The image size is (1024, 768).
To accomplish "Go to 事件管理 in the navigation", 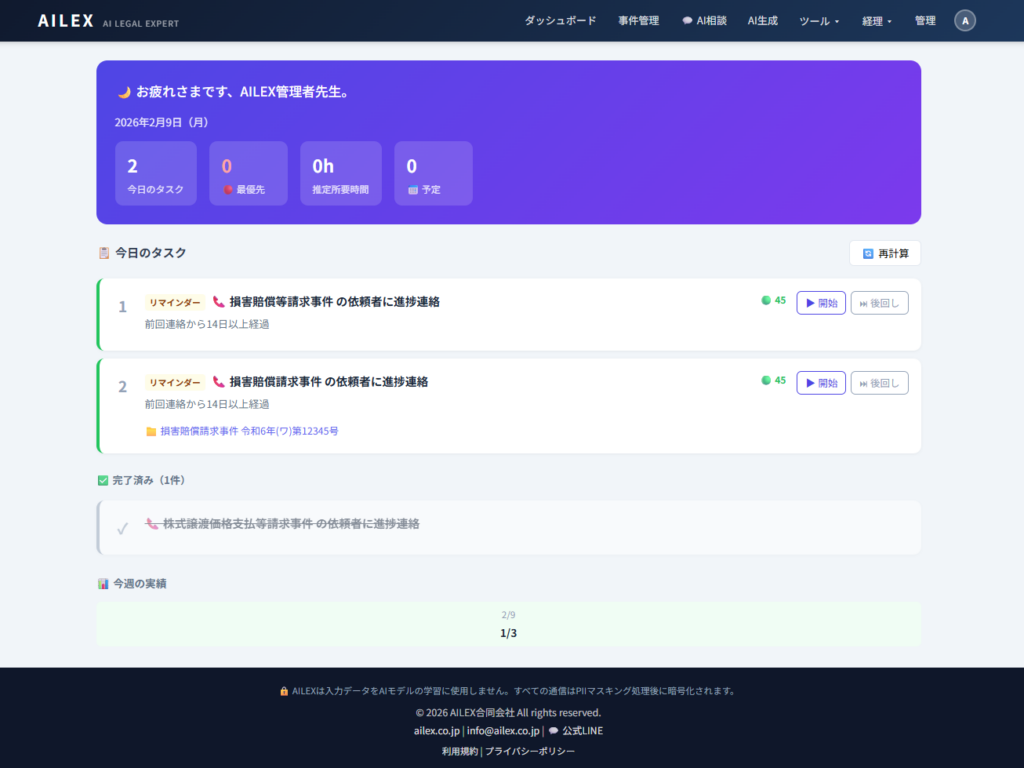I will 638,21.
